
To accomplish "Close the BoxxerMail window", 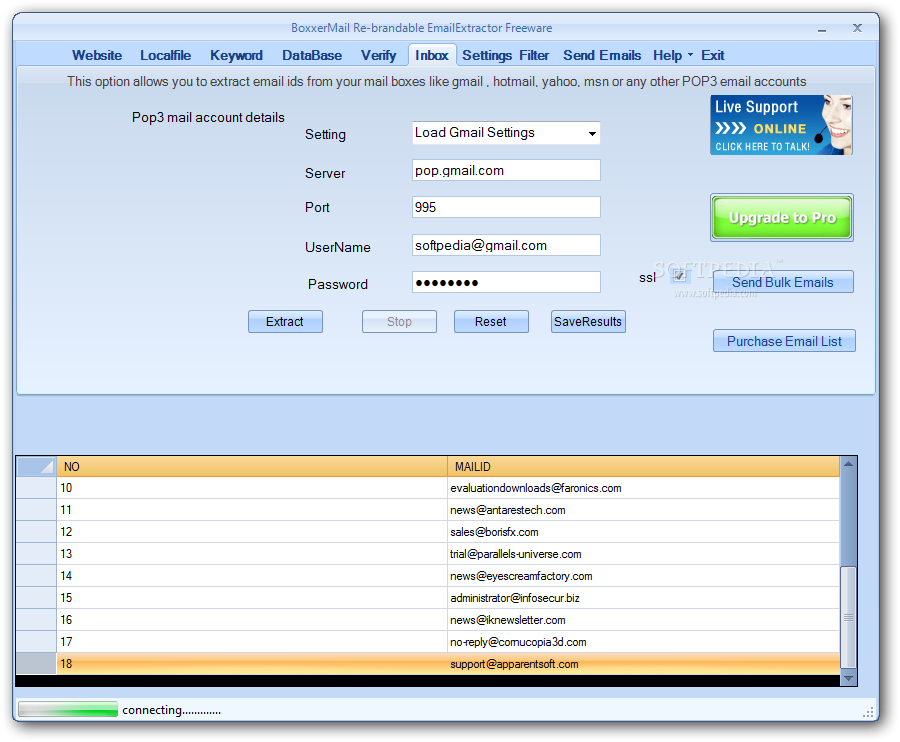I will pos(857,28).
